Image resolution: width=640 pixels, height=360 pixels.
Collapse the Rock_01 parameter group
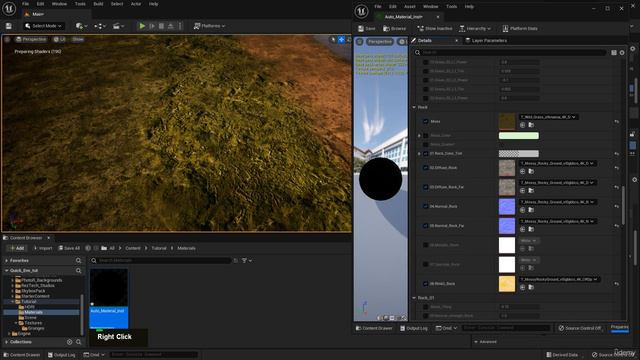tap(414, 298)
